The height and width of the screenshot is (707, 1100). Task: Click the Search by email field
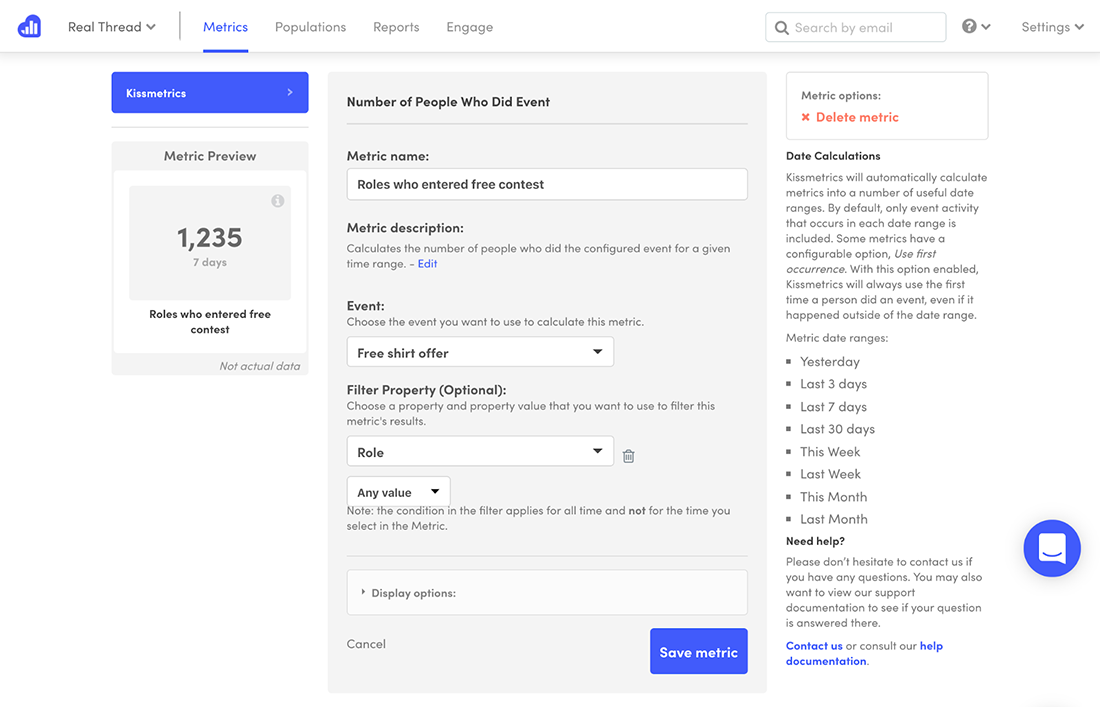[856, 27]
